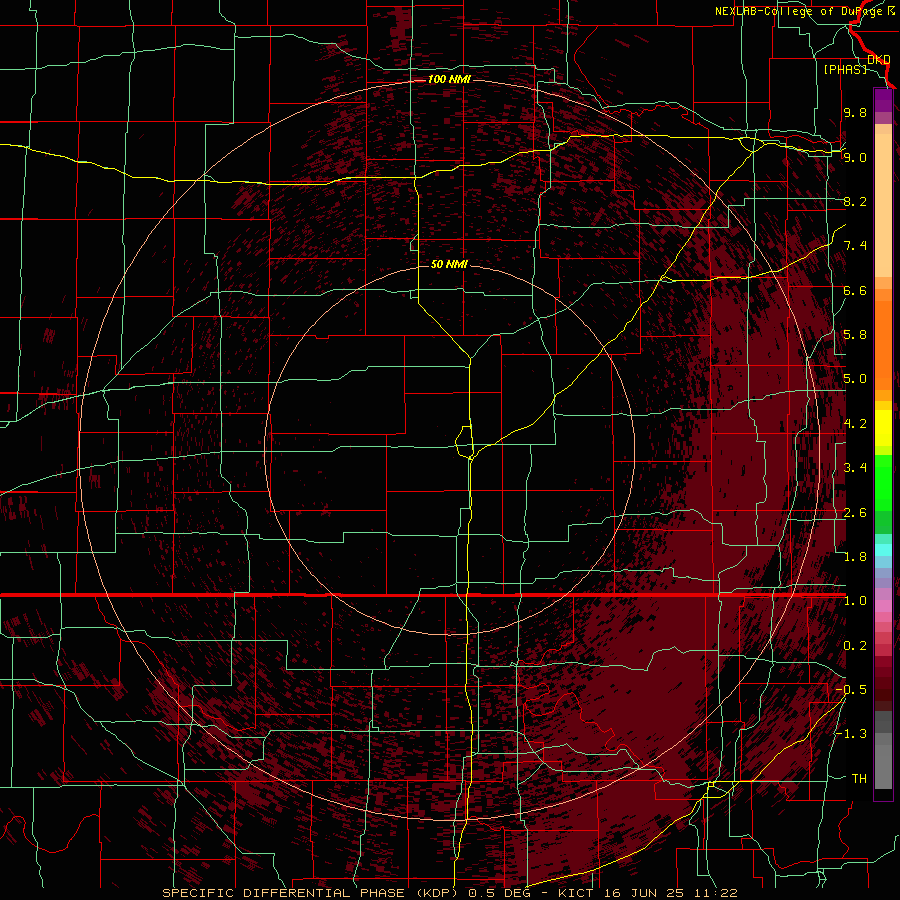This screenshot has width=900, height=900.
Task: Select the cyan swatch on the color scale
Action: 883,549
